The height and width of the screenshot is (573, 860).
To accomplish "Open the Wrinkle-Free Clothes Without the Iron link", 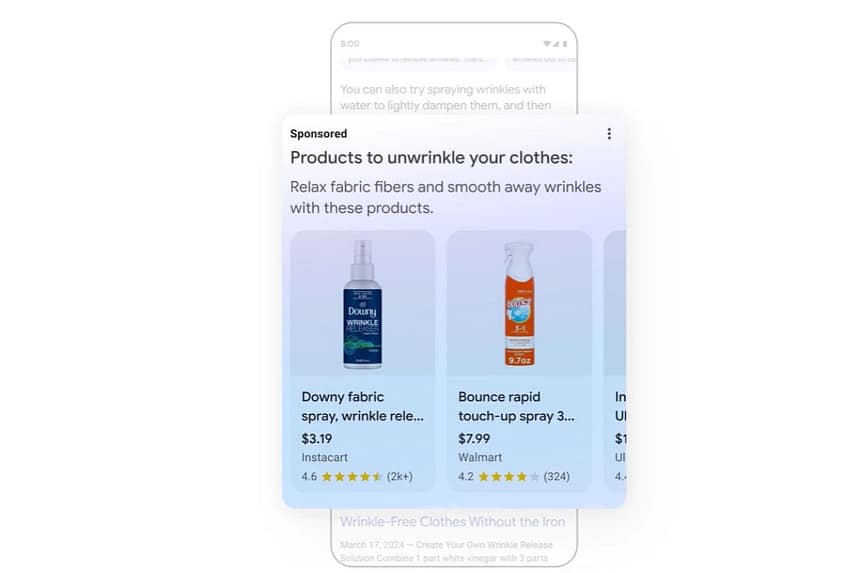I will point(452,521).
